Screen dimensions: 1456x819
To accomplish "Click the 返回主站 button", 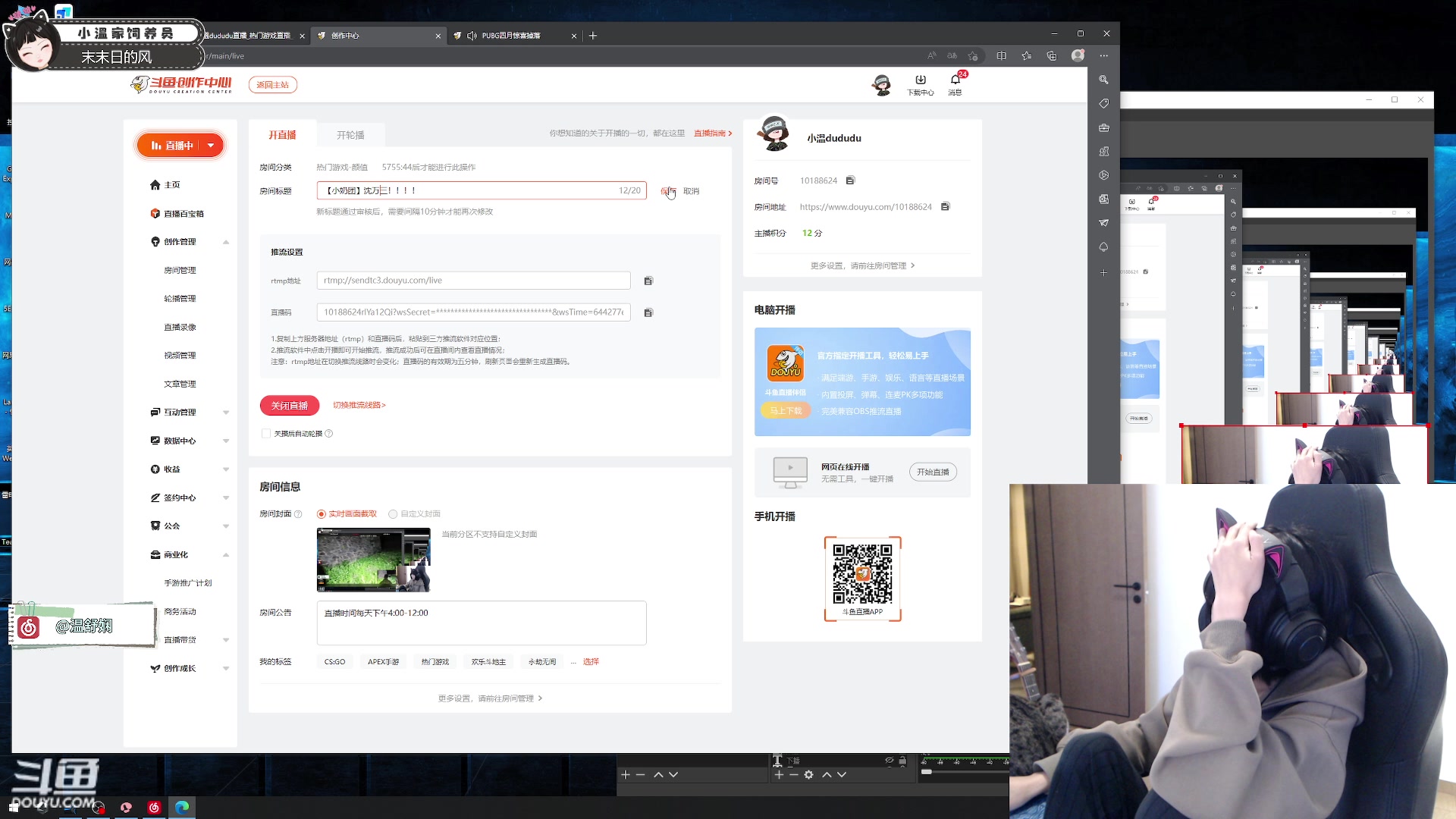I will [273, 85].
